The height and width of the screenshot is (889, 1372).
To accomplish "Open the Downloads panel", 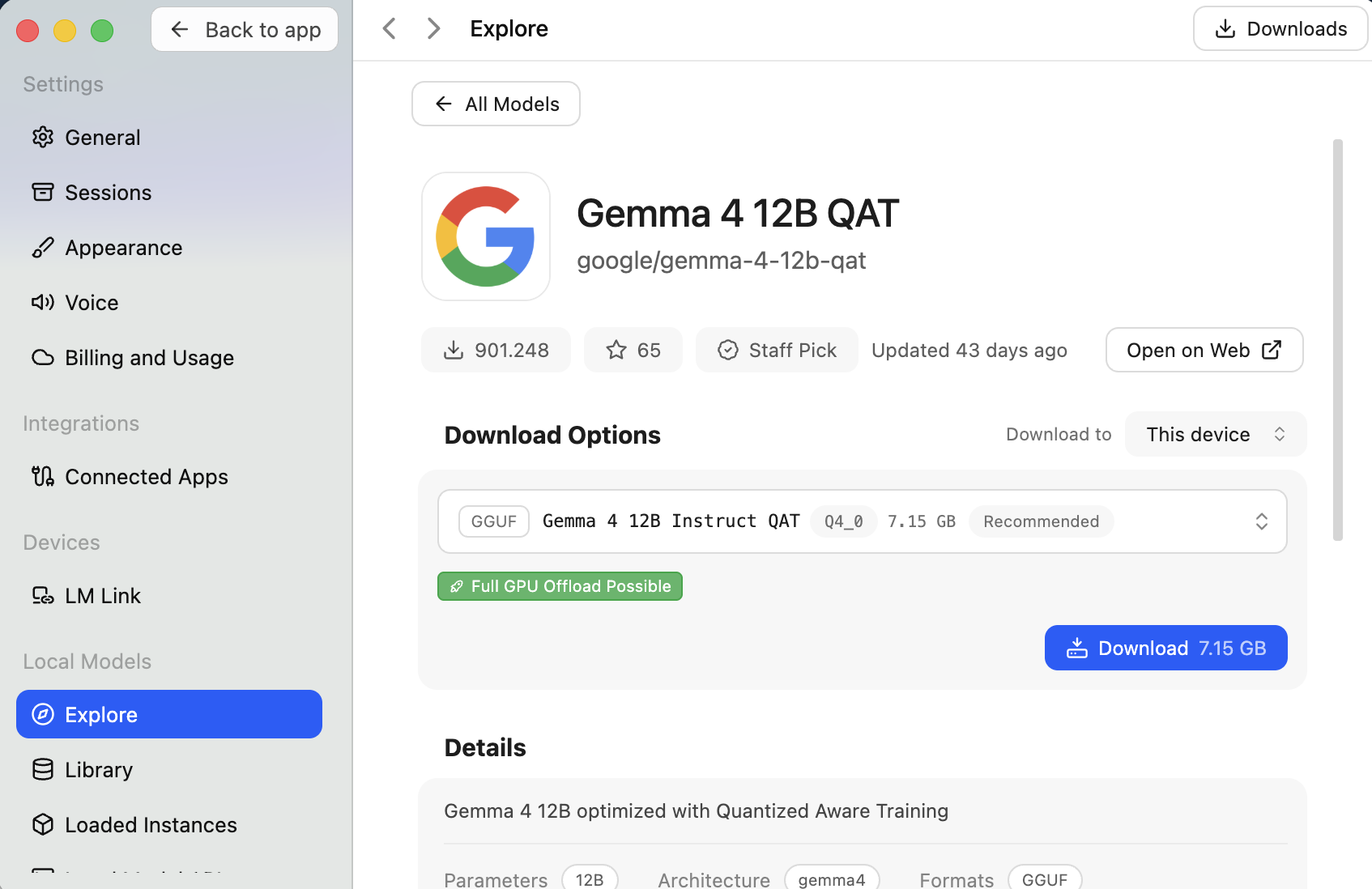I will (x=1280, y=29).
